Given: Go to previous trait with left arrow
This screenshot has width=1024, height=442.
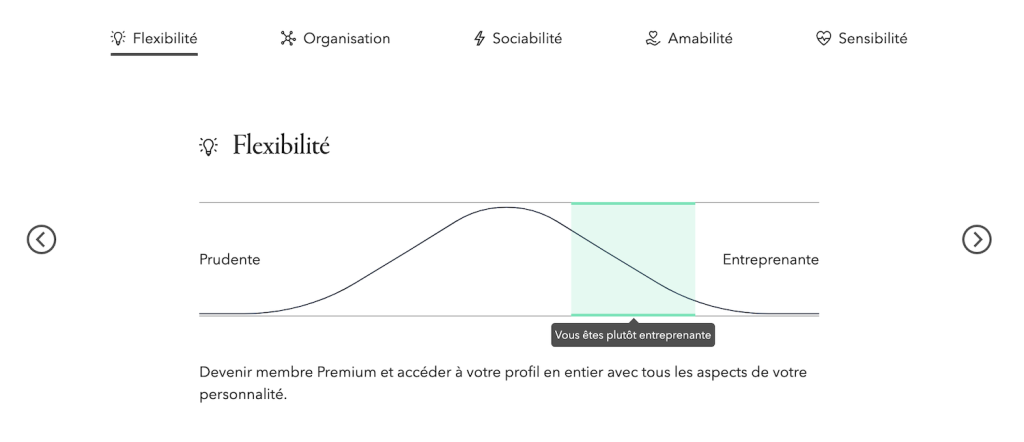Looking at the screenshot, I should tap(41, 238).
